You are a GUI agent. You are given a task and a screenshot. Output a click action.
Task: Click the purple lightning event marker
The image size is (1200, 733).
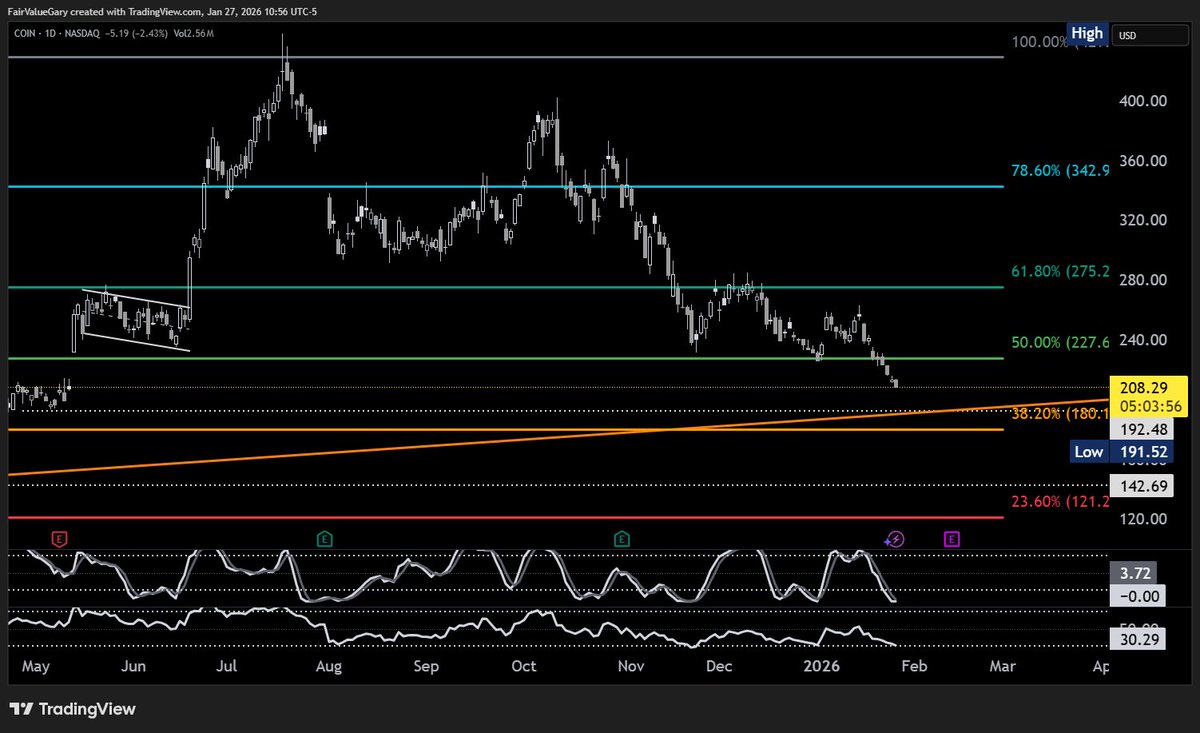coord(895,539)
